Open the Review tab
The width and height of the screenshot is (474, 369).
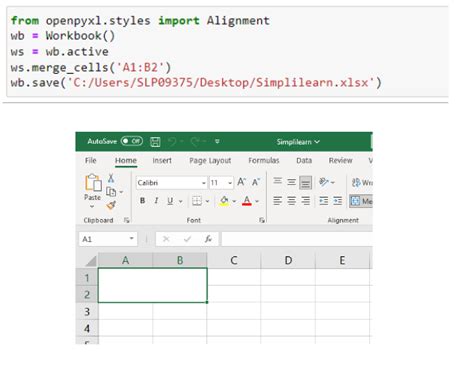pos(340,160)
